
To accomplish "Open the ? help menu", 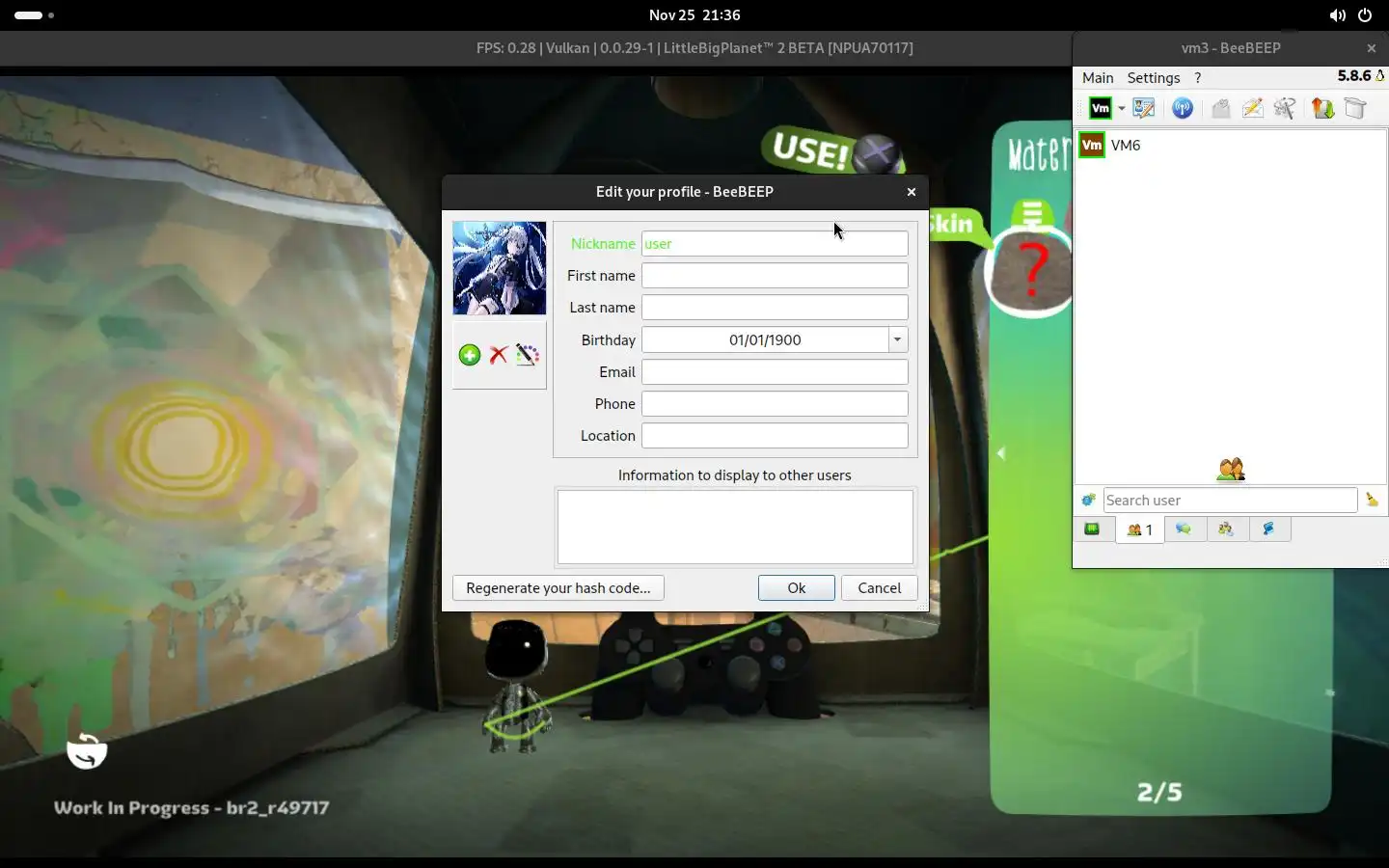I will tap(1198, 77).
